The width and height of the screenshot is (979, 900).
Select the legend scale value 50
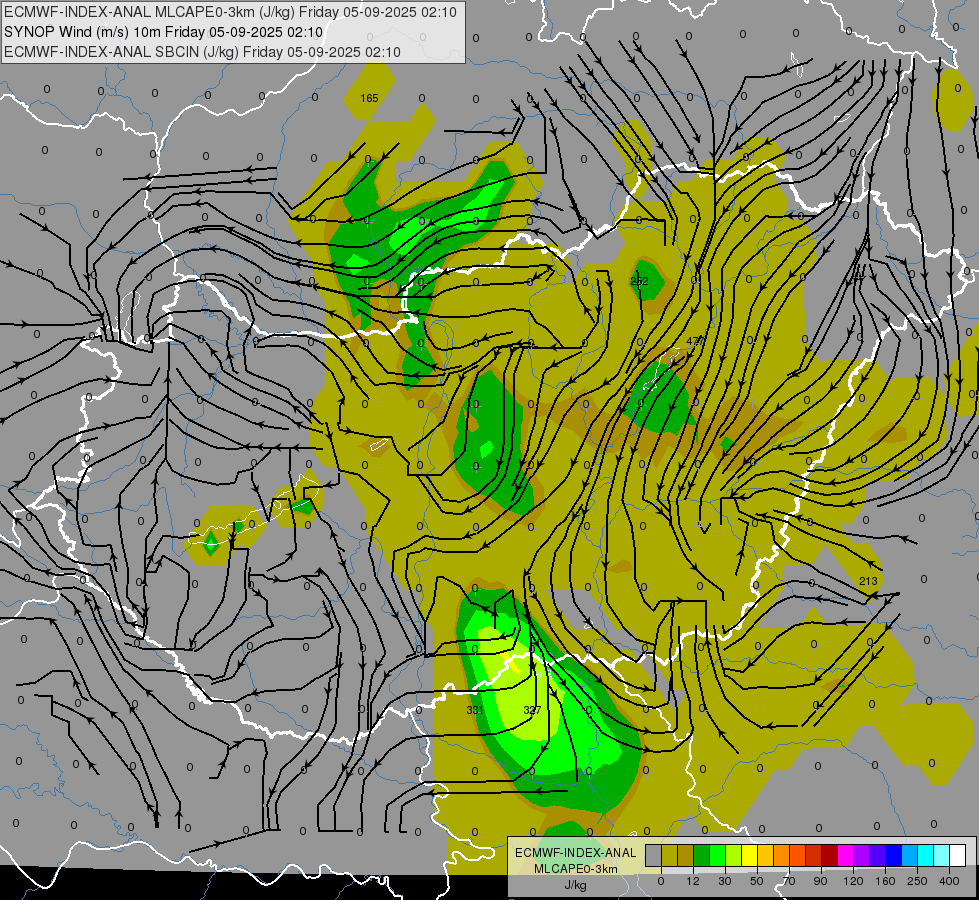coord(757,881)
